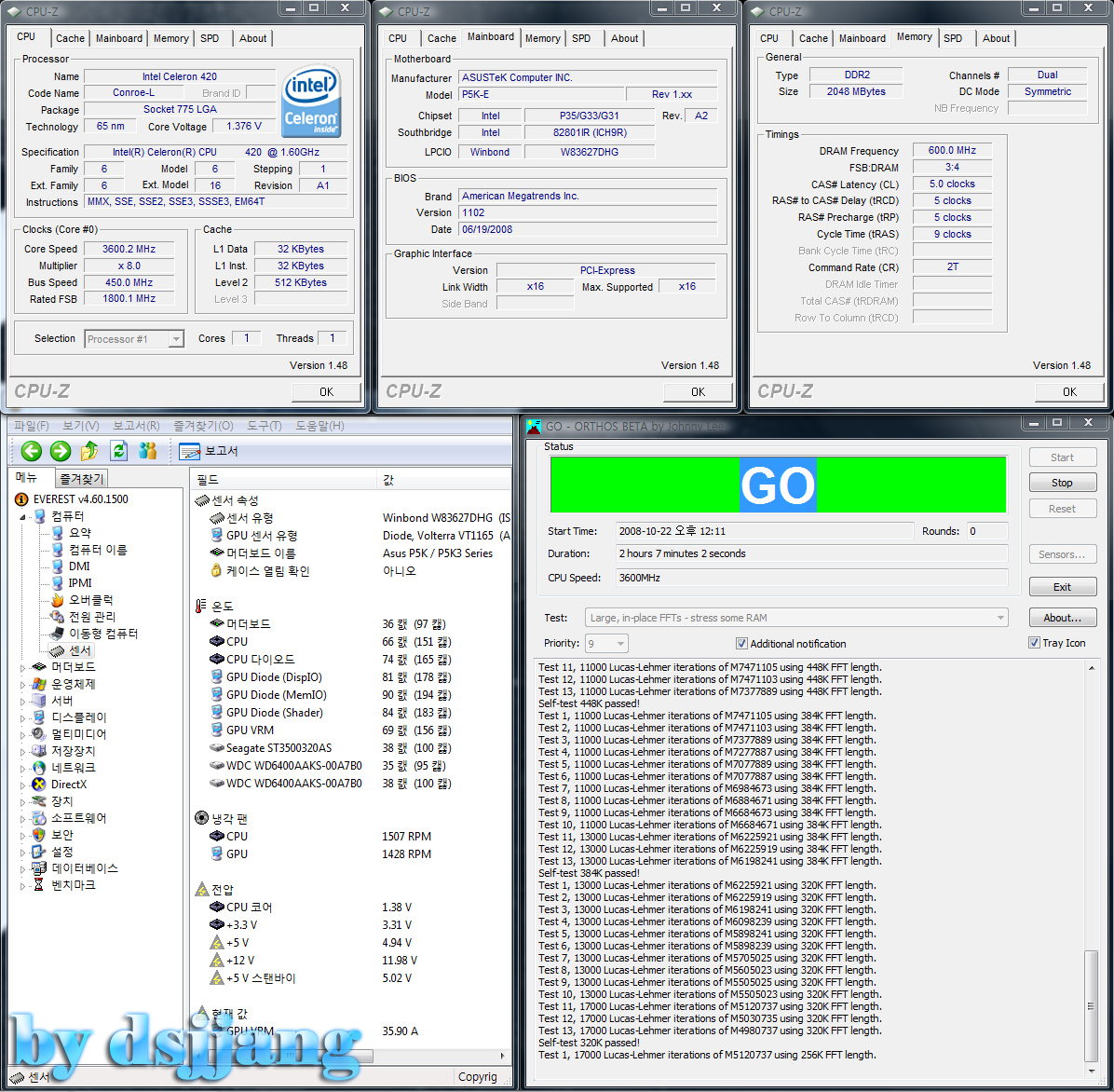Click the users icon in EVEREST toolbar
This screenshot has width=1114, height=1092.
(x=148, y=450)
